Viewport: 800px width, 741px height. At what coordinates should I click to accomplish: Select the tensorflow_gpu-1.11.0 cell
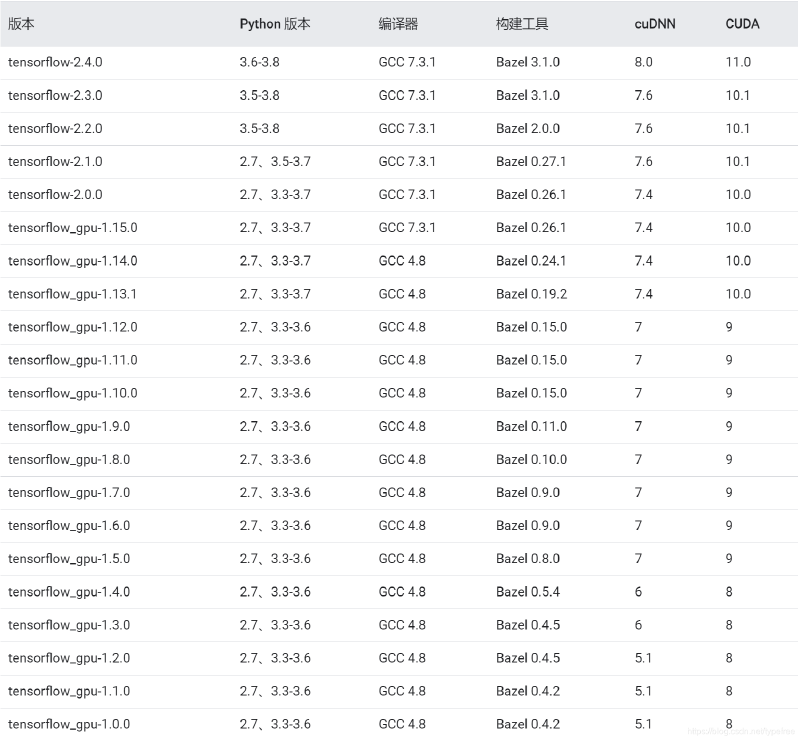pos(72,360)
